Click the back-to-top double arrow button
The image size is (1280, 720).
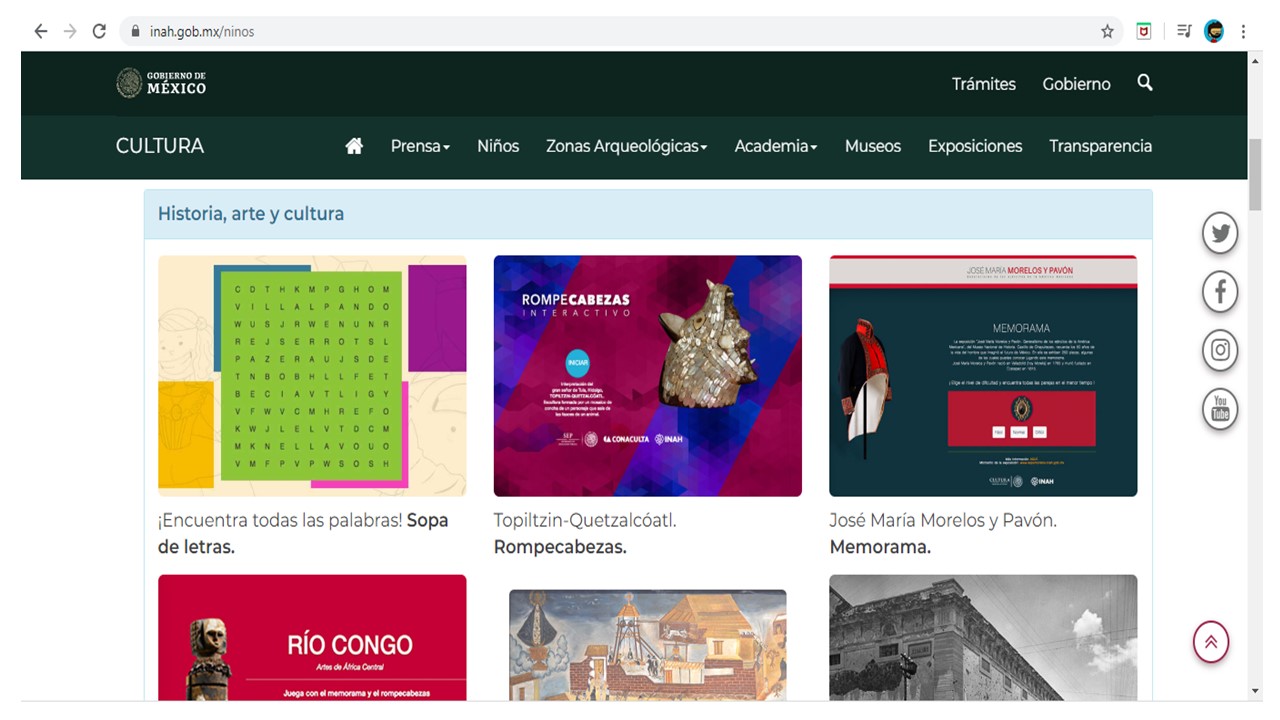(1210, 642)
